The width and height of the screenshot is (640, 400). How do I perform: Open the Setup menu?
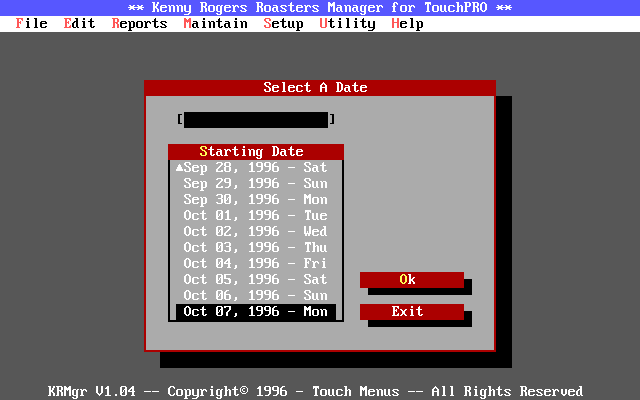(x=284, y=24)
